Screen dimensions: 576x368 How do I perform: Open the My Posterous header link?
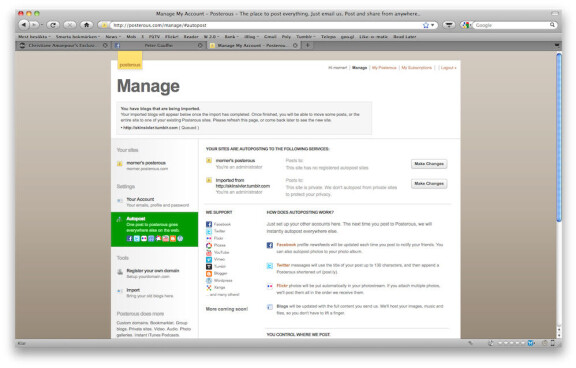point(384,68)
